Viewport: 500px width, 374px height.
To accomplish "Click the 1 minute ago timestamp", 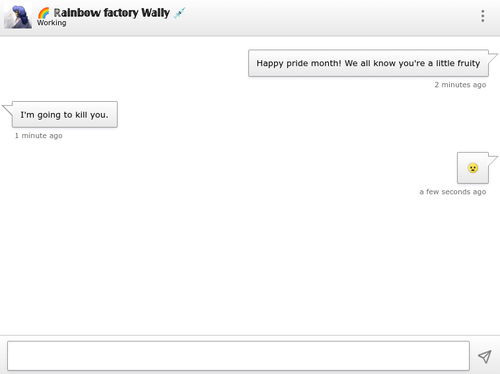I will click(x=39, y=136).
